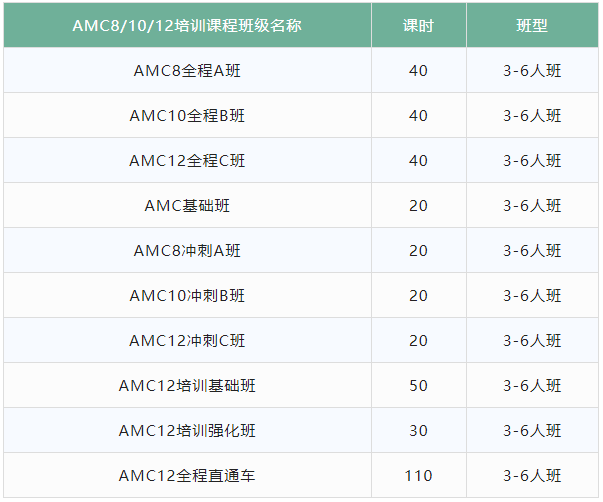Click the 110 class hours cell
The width and height of the screenshot is (603, 502).
(x=418, y=476)
